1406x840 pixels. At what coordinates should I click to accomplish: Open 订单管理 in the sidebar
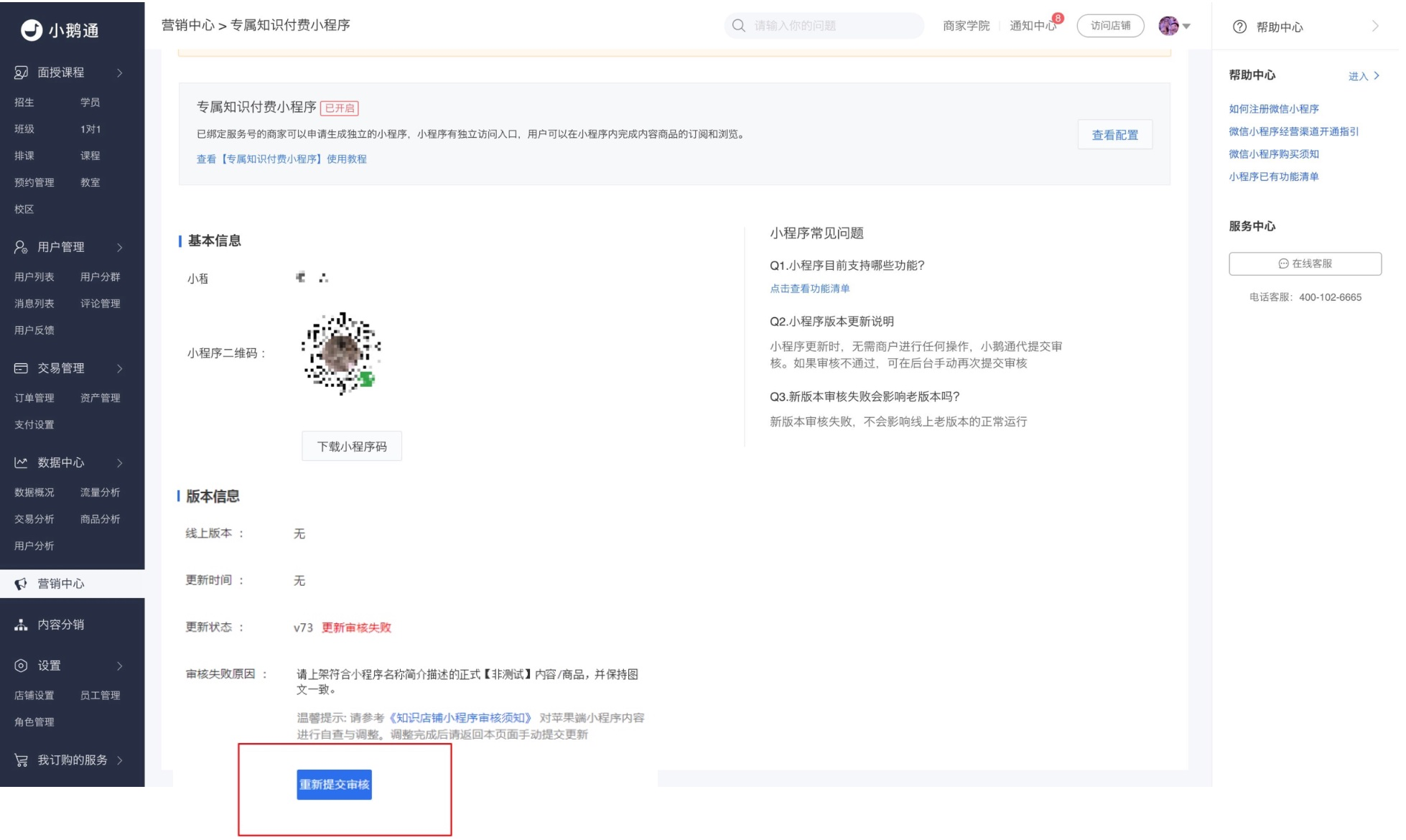coord(34,398)
